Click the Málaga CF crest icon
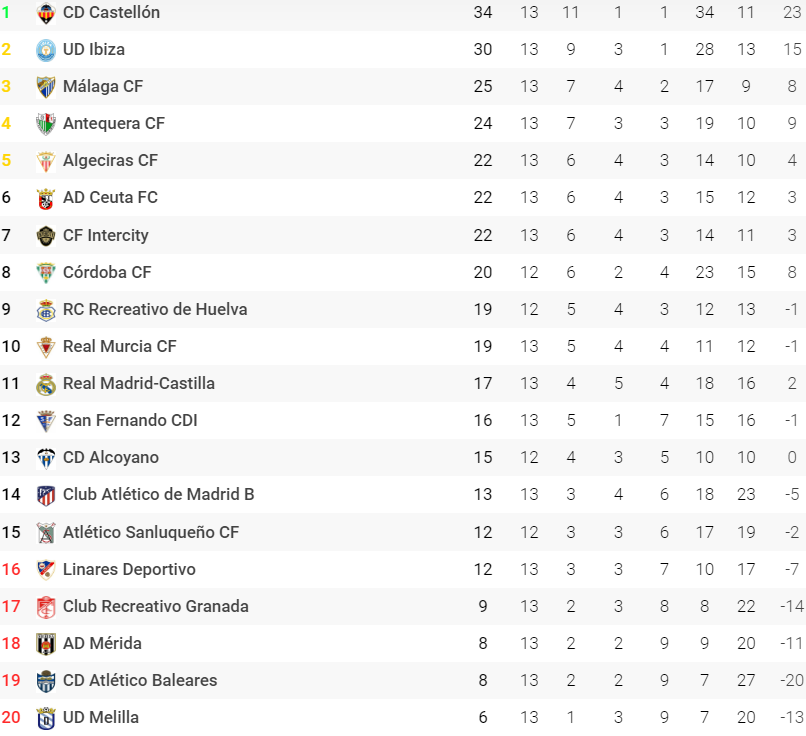 click(46, 87)
